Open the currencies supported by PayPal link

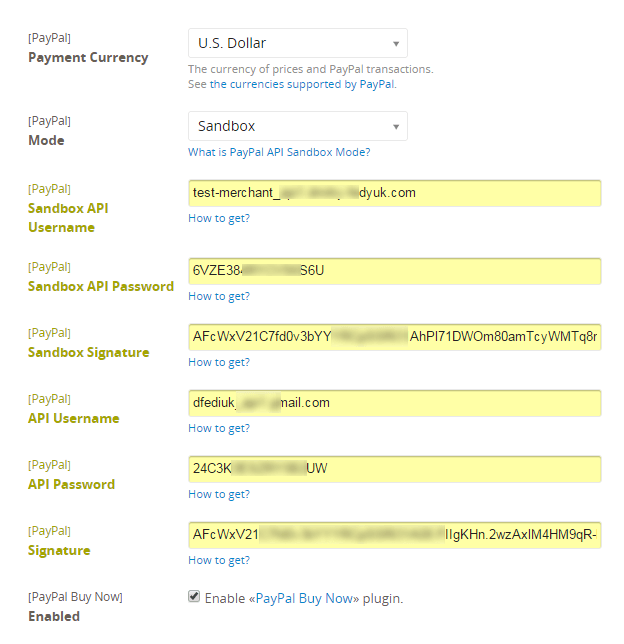pyautogui.click(x=302, y=84)
